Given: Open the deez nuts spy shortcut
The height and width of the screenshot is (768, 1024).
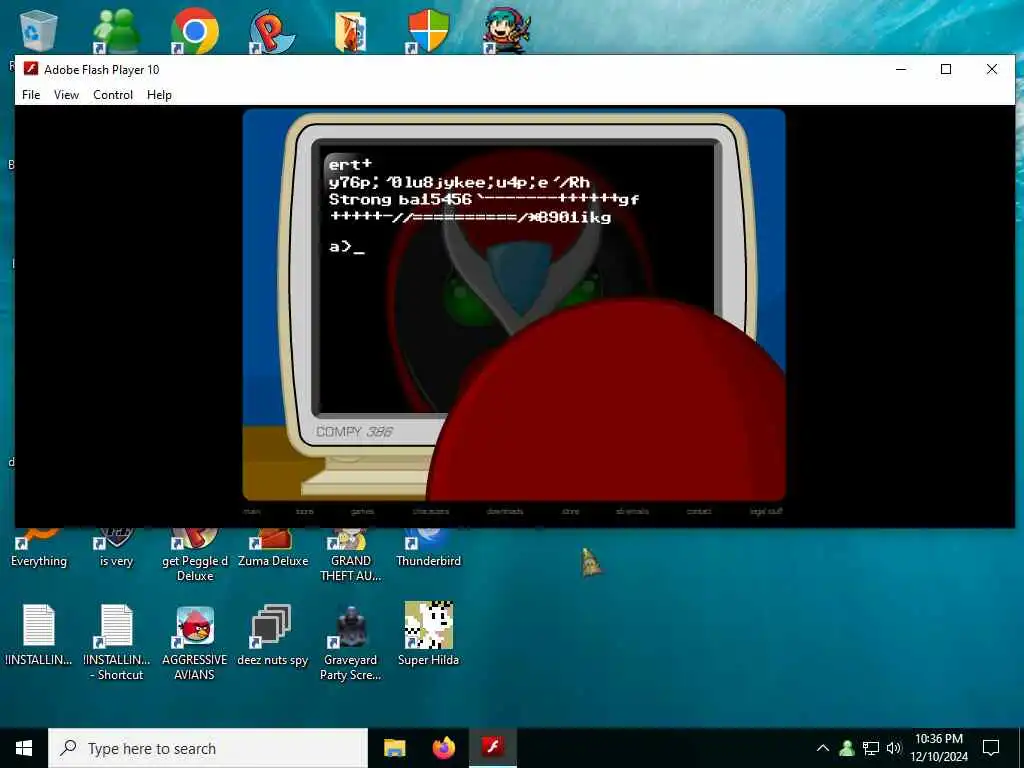Looking at the screenshot, I should (x=272, y=635).
